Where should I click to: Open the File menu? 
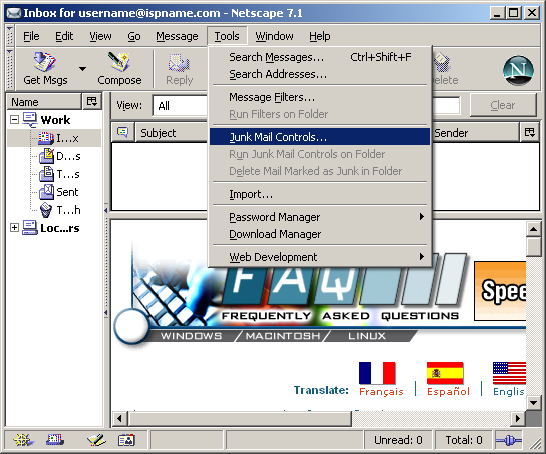[31, 36]
